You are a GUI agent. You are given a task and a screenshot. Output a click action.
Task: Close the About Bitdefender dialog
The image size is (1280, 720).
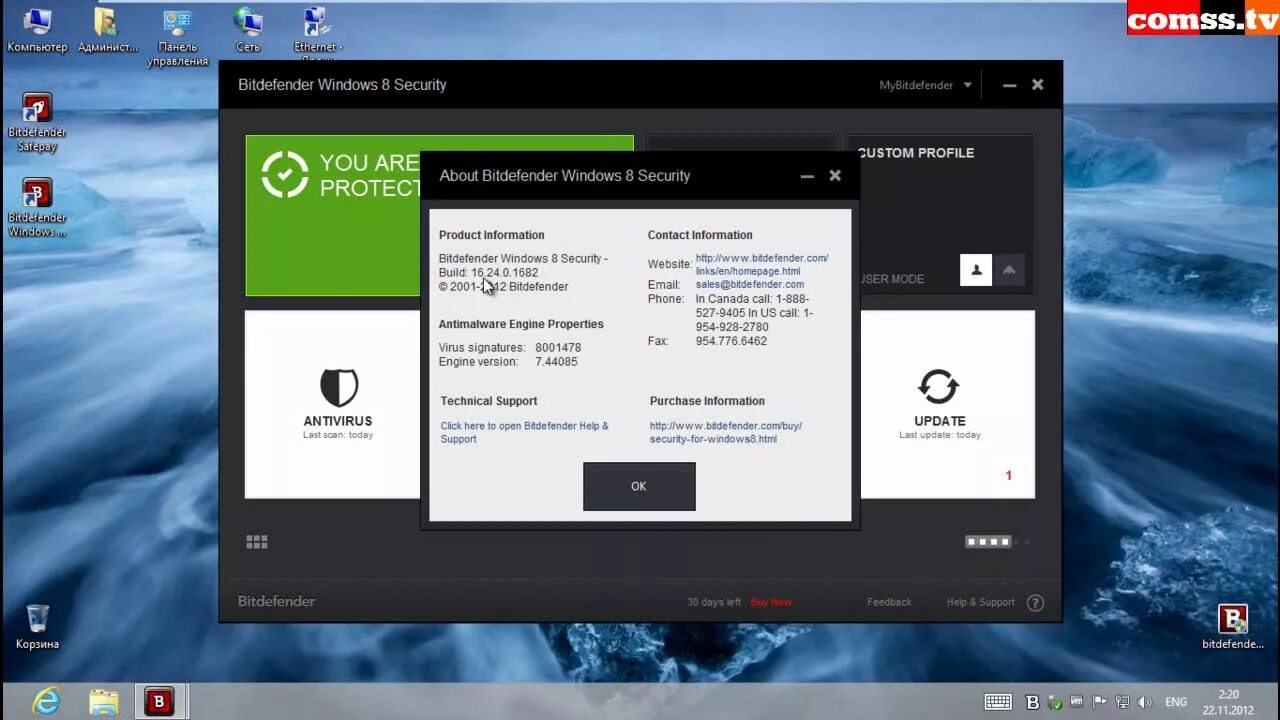(x=835, y=175)
